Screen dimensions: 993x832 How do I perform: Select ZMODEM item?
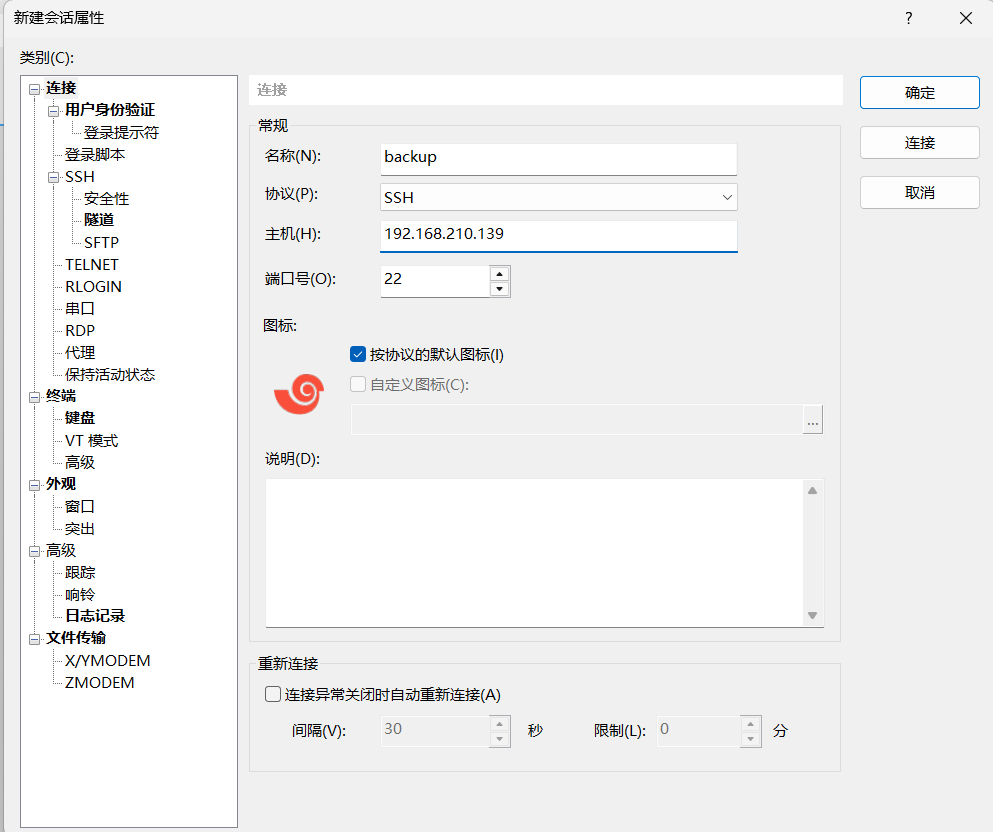point(99,683)
